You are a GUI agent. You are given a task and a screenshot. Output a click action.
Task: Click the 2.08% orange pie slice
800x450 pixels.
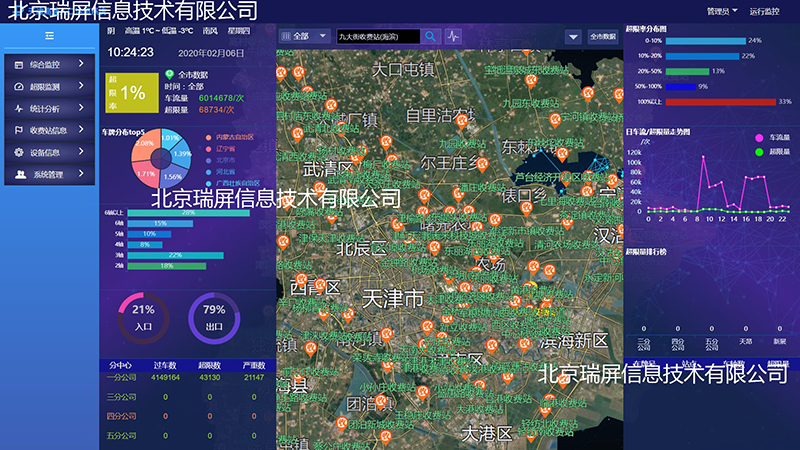coord(144,144)
